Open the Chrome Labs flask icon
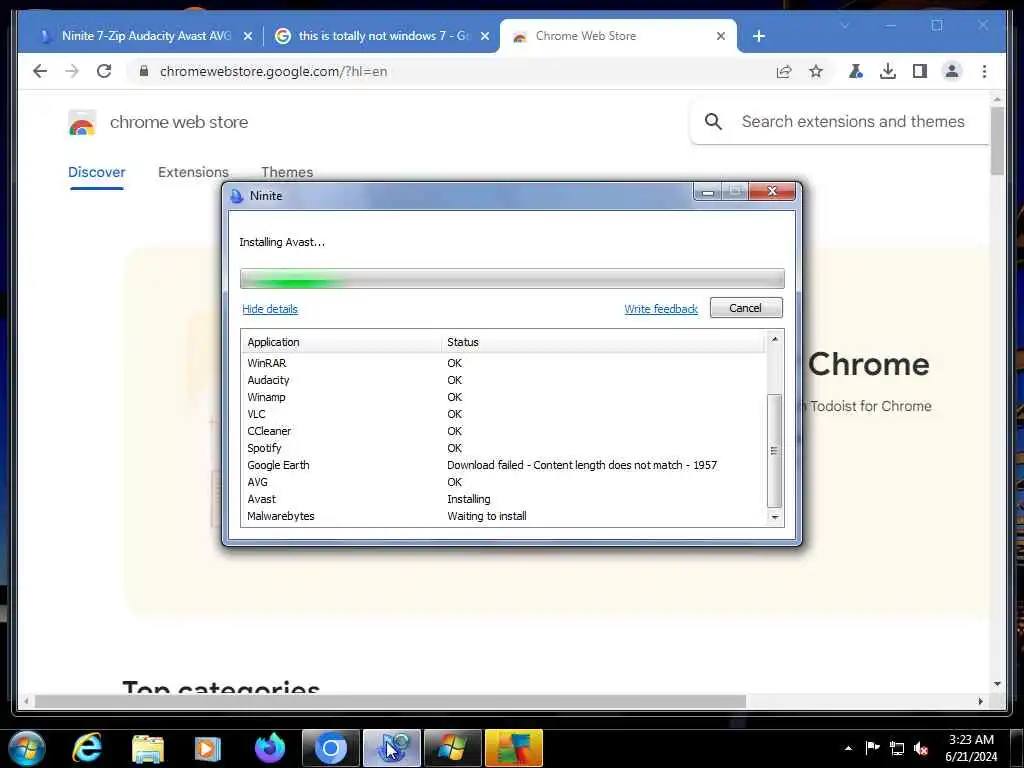1024x768 pixels. tap(856, 71)
